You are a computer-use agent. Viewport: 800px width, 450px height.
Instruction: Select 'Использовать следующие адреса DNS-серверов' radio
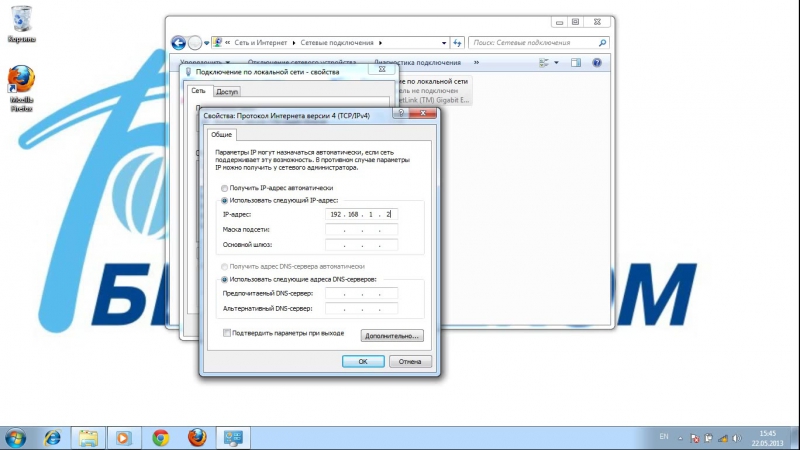[x=224, y=280]
